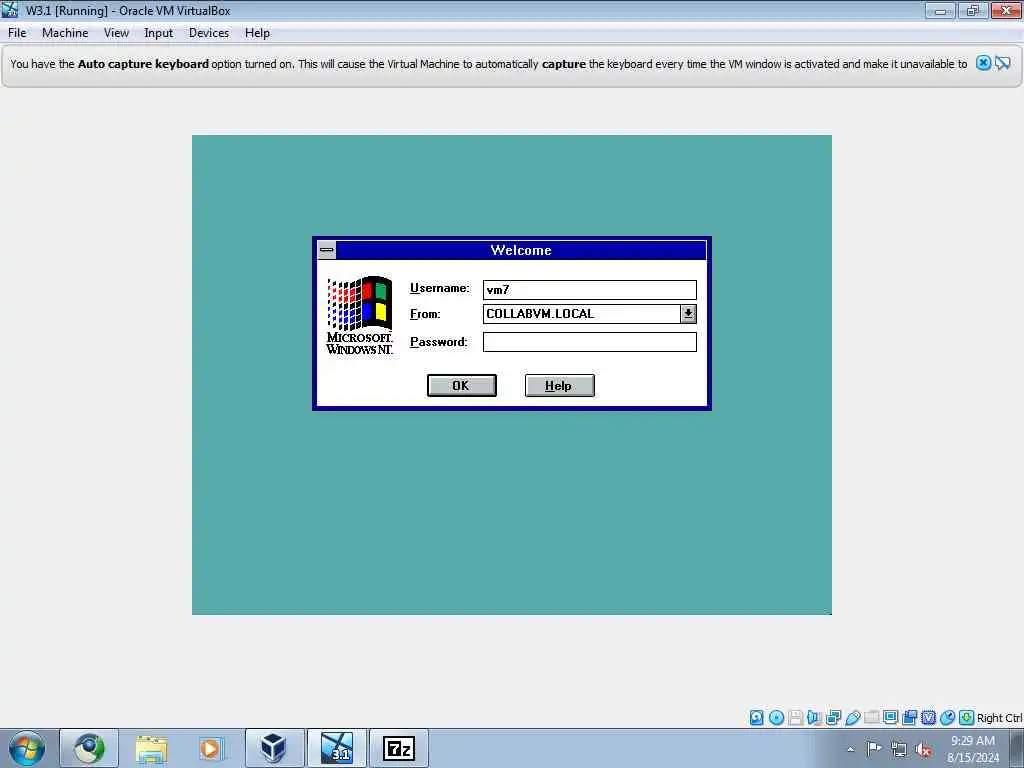Click the Password label

pos(439,342)
